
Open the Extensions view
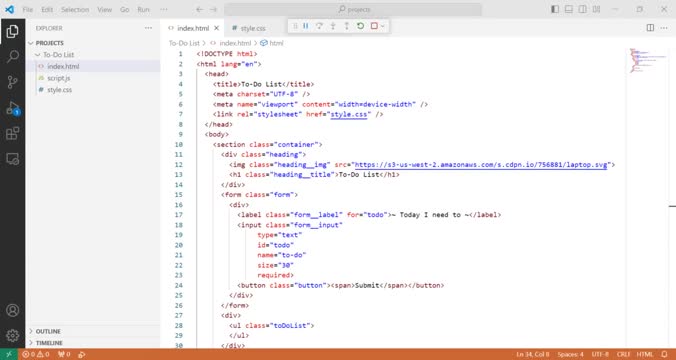click(13, 133)
